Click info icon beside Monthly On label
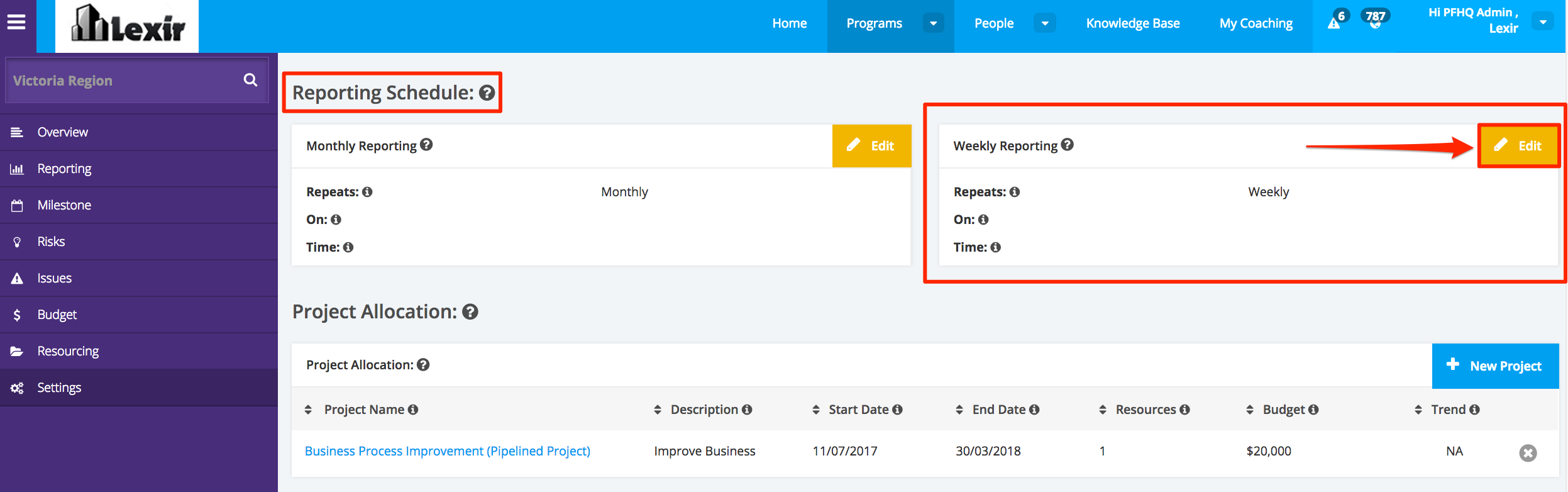1568x492 pixels. click(x=336, y=220)
